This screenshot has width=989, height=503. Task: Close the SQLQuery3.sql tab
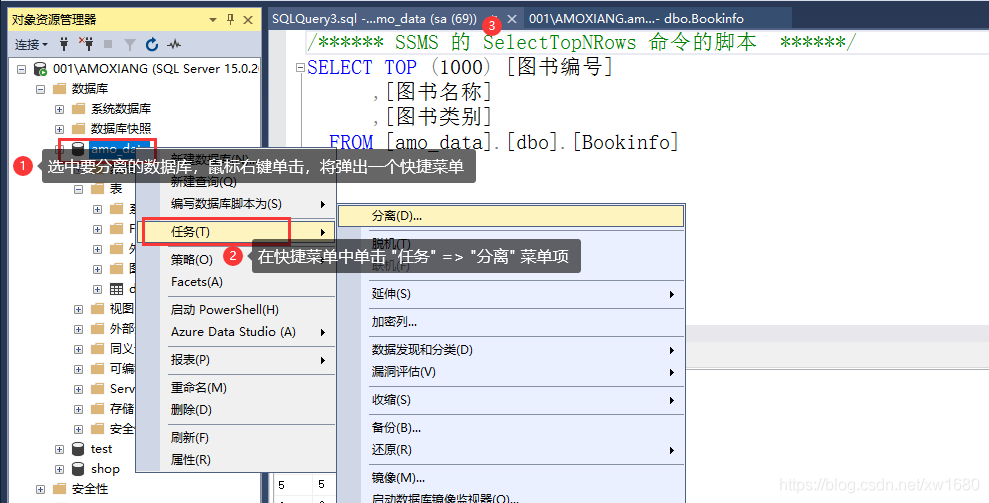[512, 19]
